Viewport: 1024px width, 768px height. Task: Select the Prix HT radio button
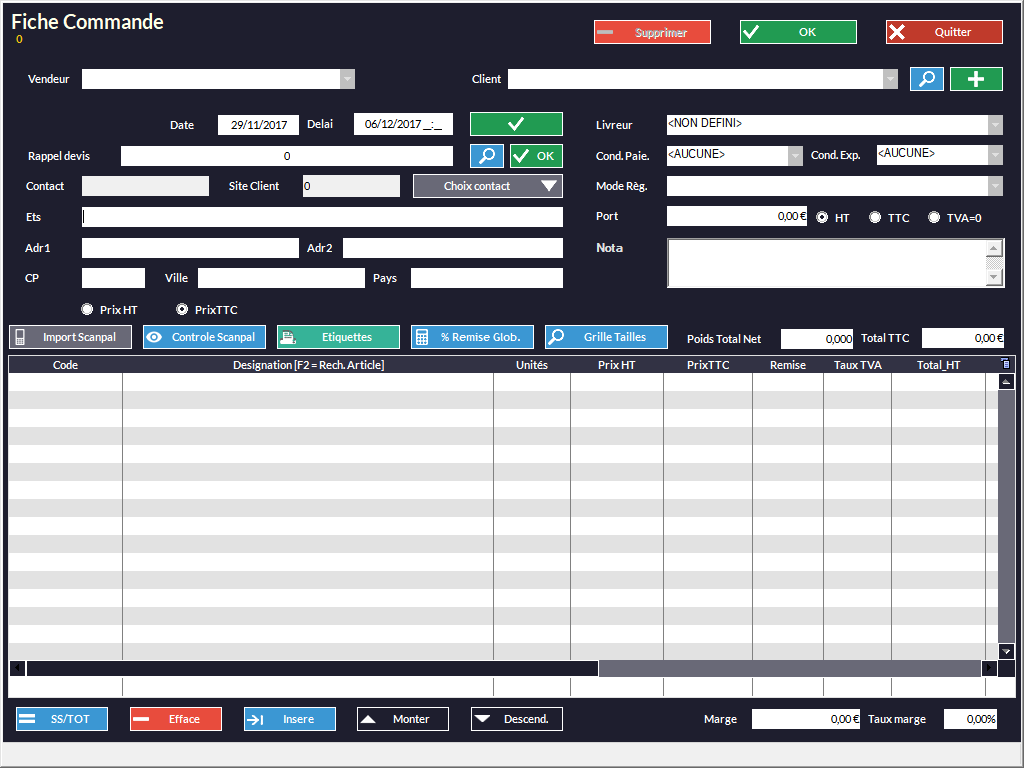[x=87, y=310]
